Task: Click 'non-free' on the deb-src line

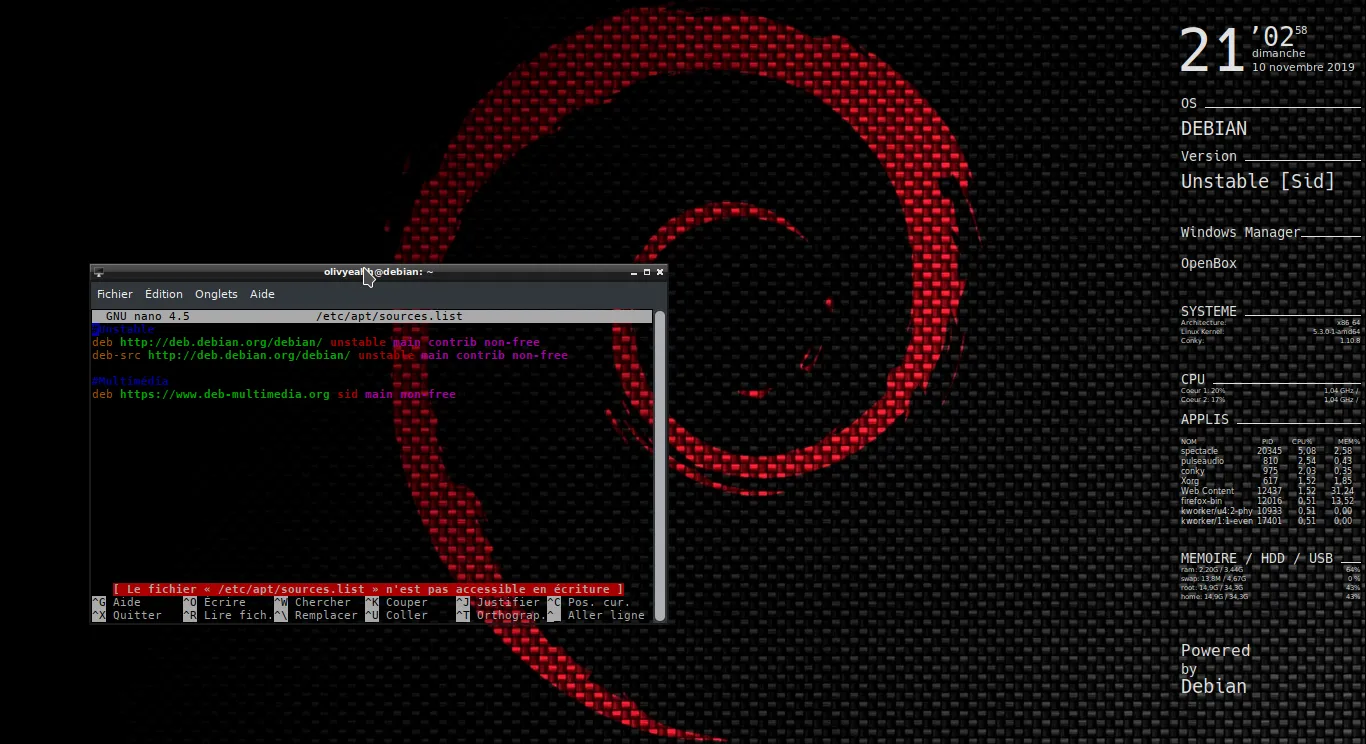Action: [x=540, y=355]
